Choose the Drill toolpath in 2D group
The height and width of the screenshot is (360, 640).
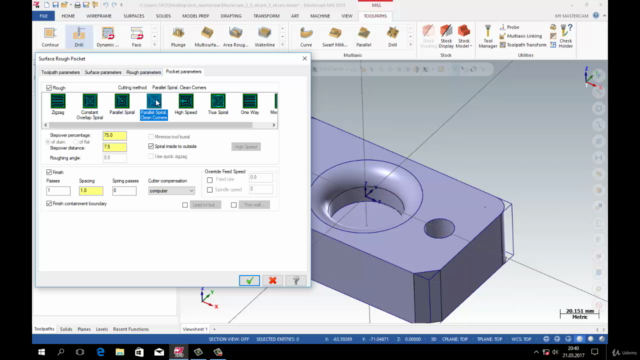79,37
